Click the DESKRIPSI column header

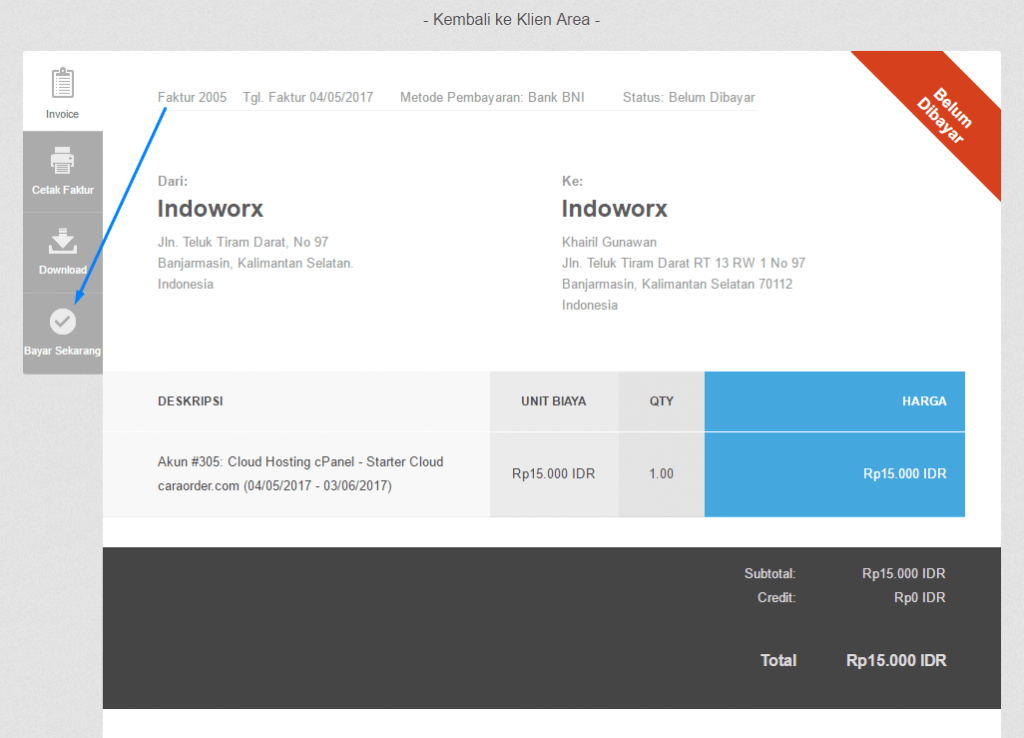coord(190,401)
